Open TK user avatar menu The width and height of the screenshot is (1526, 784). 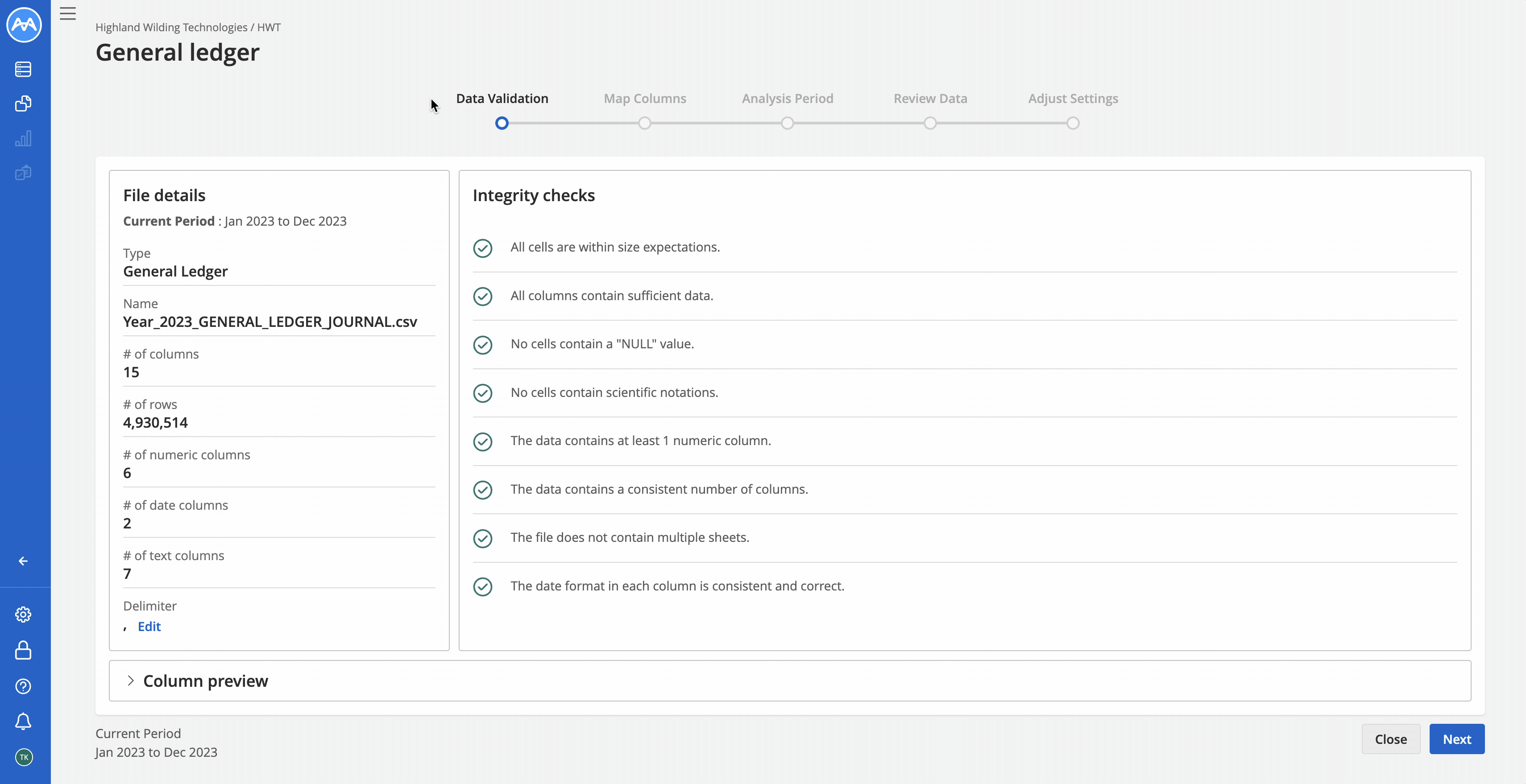(24, 757)
